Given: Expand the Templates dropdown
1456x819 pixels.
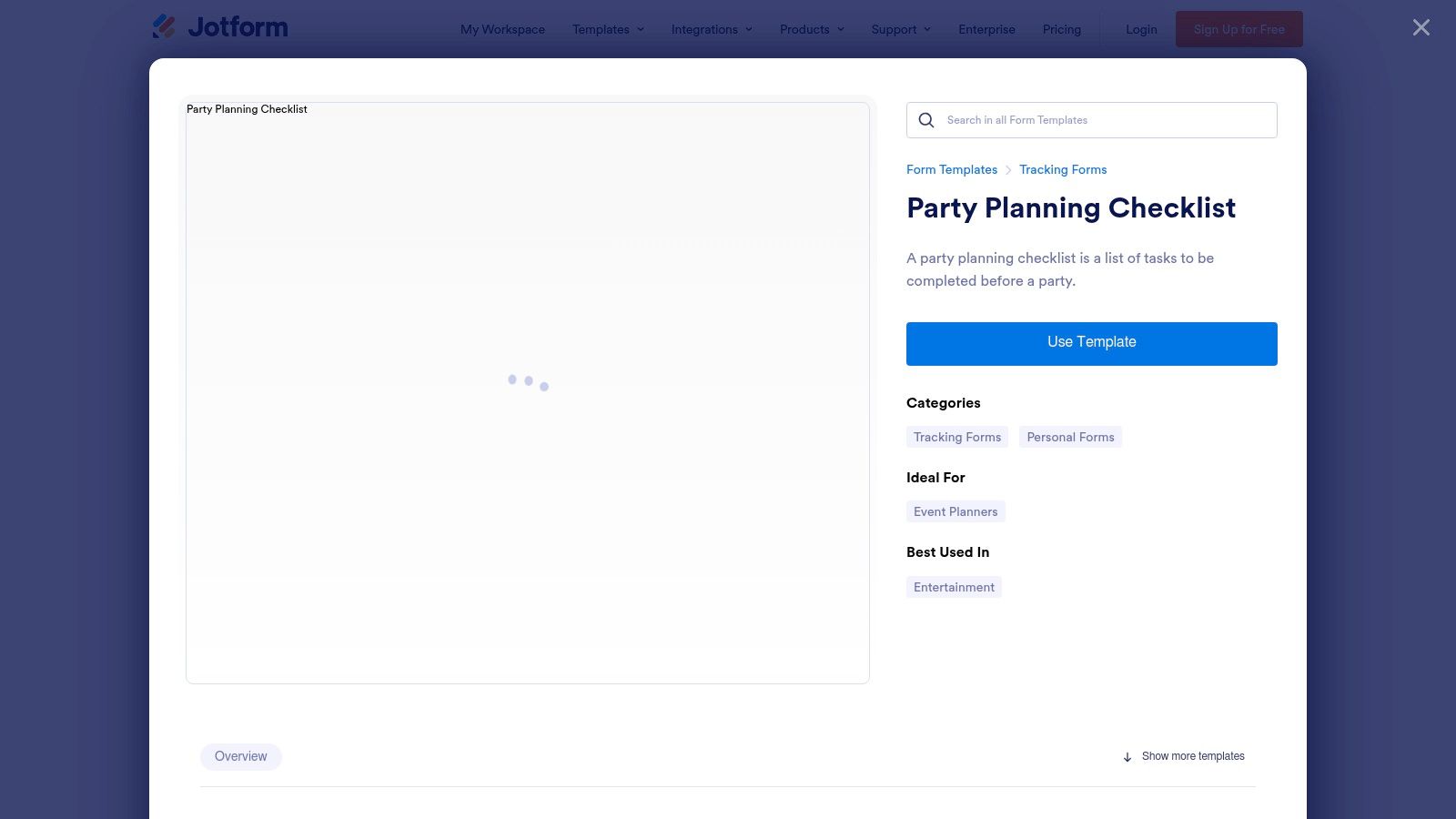Looking at the screenshot, I should coord(607,29).
